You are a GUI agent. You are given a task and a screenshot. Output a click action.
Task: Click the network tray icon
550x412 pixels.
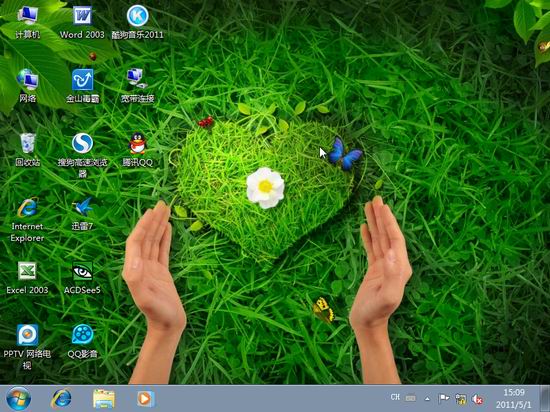point(460,399)
